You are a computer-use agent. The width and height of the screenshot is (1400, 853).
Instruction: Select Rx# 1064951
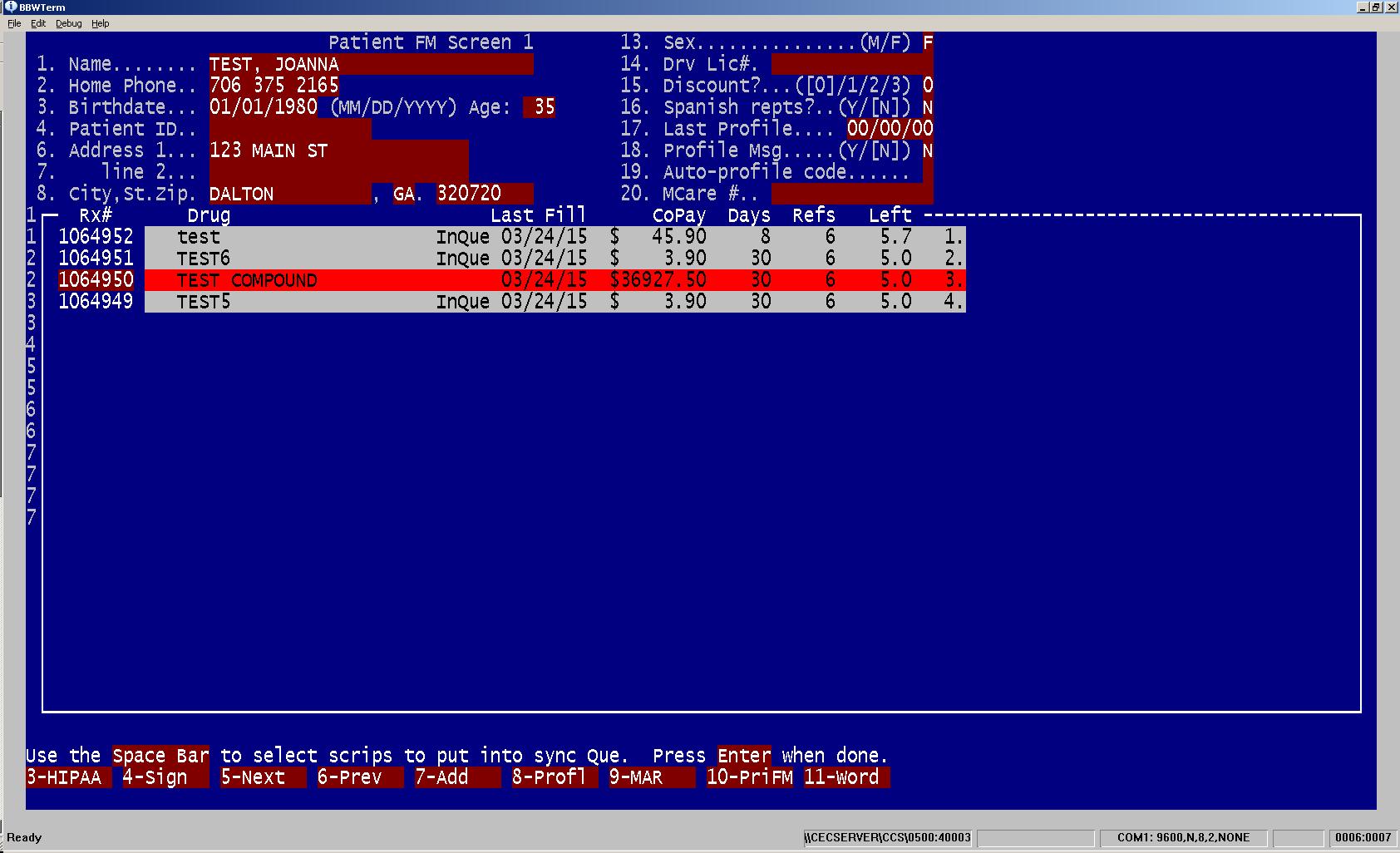[96, 259]
